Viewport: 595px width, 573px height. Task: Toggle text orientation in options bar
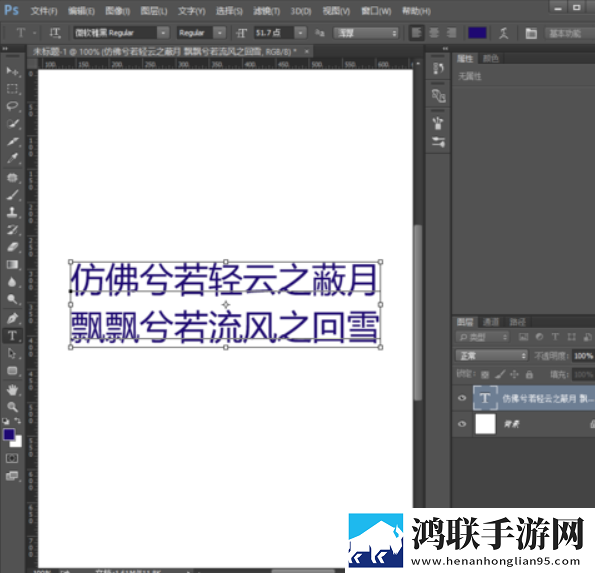click(55, 33)
